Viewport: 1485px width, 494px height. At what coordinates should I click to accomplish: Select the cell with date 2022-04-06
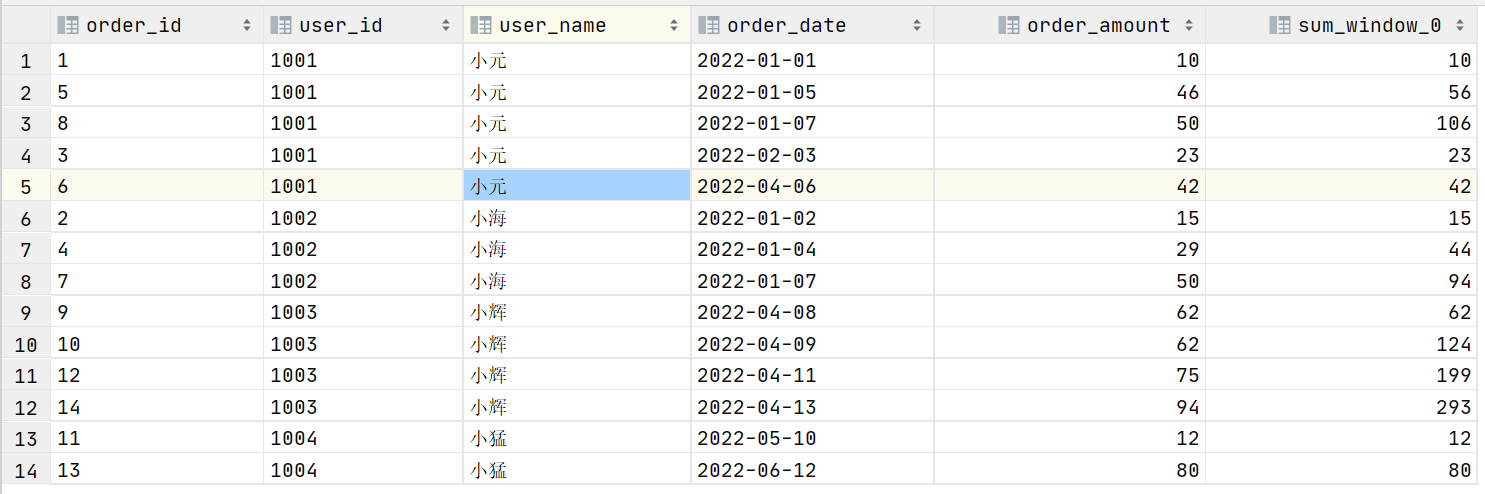coord(812,186)
